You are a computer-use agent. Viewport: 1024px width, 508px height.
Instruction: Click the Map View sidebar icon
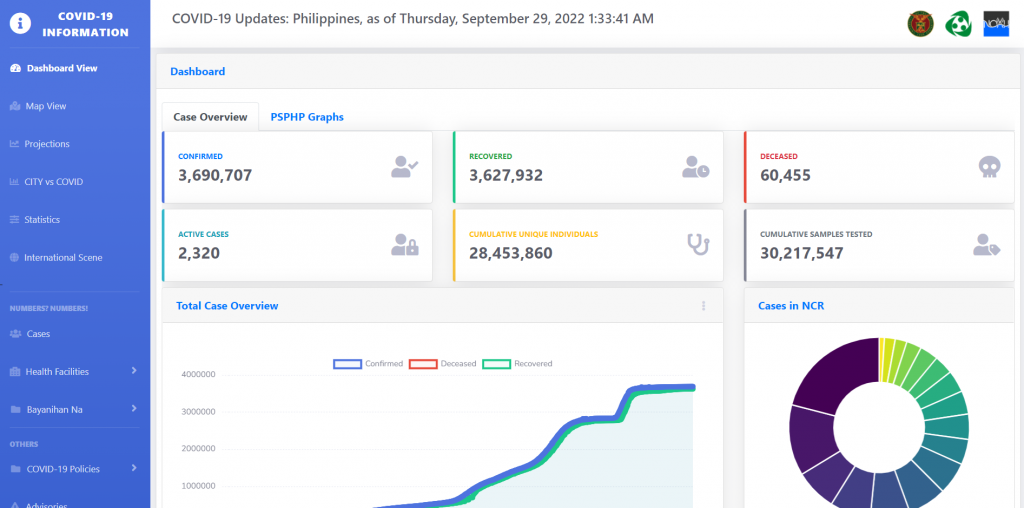15,106
